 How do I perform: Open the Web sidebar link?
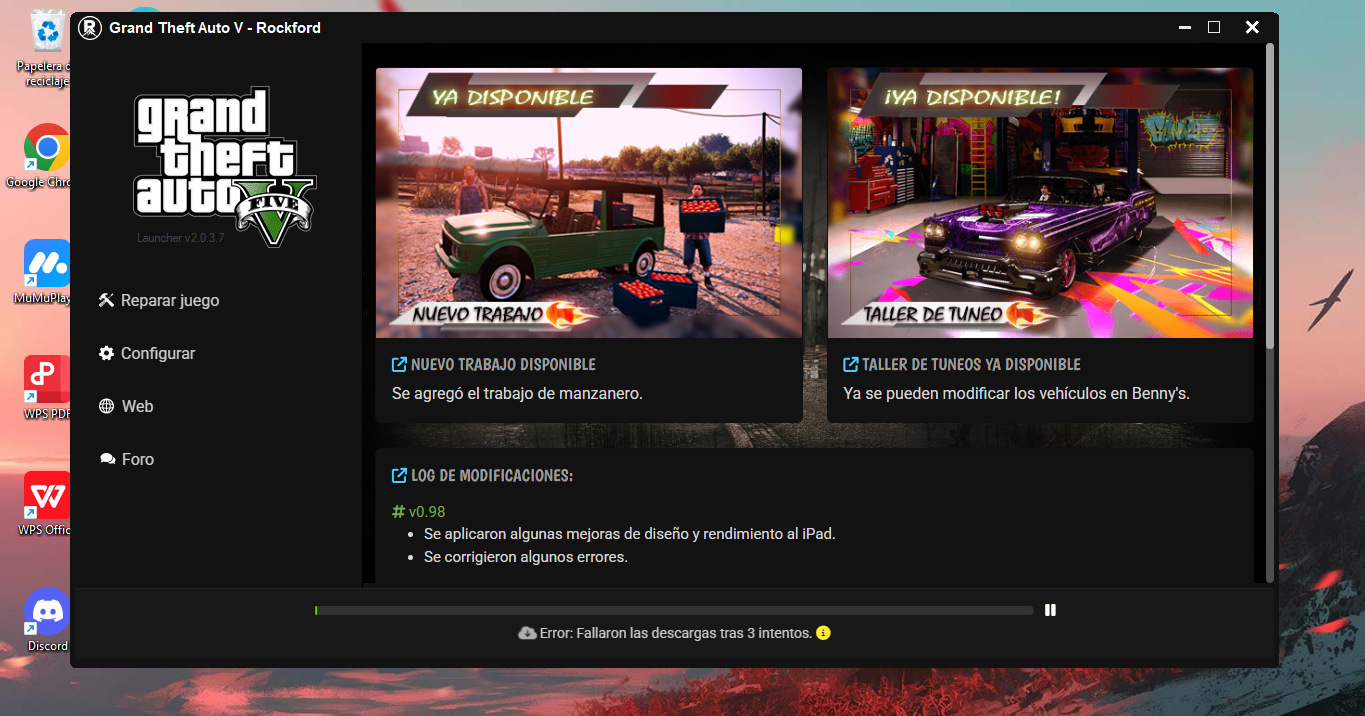(x=137, y=407)
